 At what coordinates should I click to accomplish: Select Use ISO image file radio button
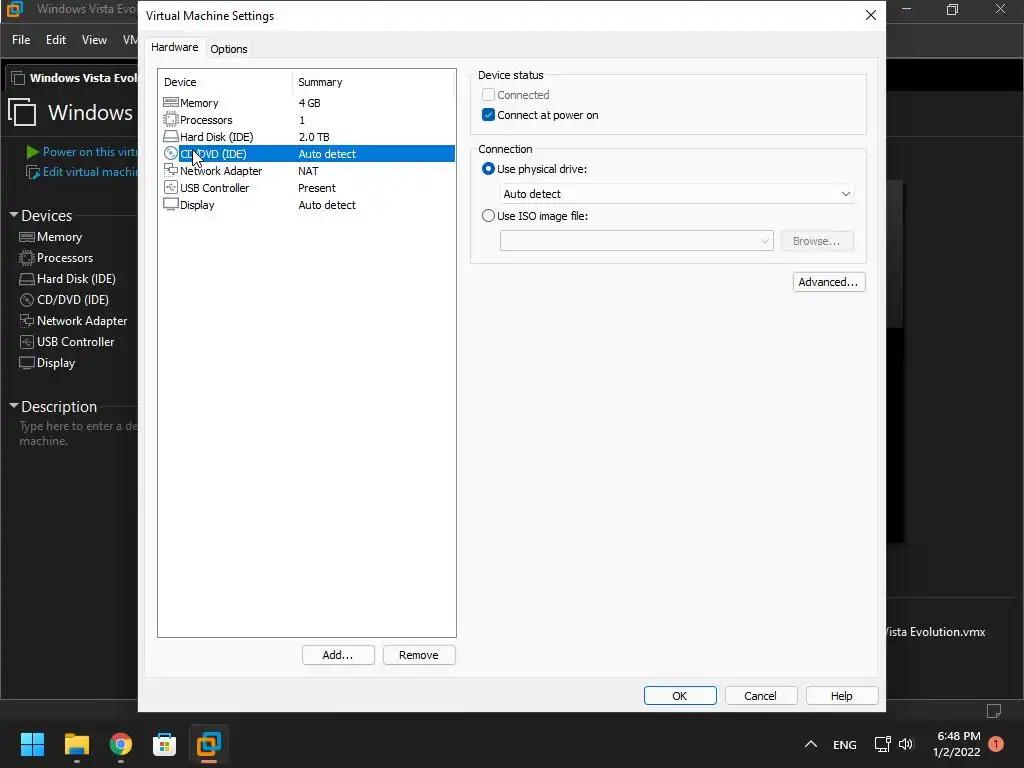pyautogui.click(x=488, y=216)
